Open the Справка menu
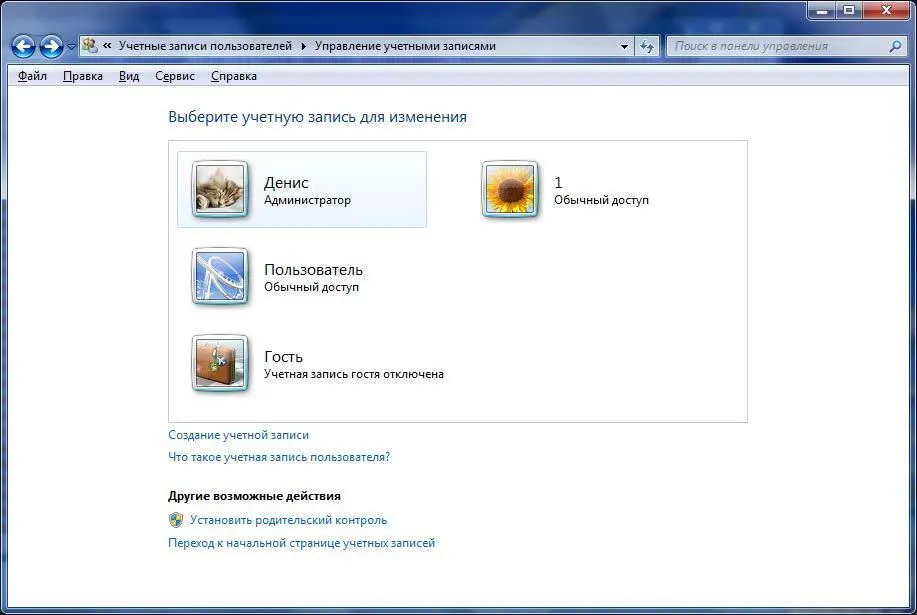This screenshot has width=917, height=615. coord(233,76)
